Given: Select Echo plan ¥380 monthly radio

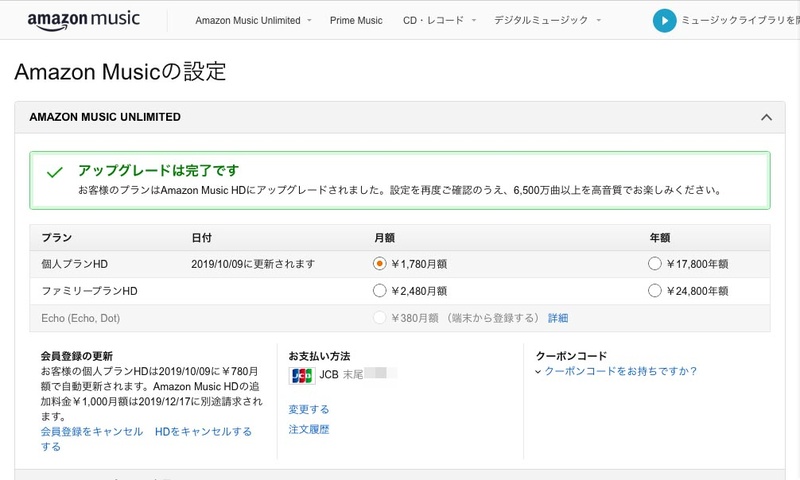Looking at the screenshot, I should pyautogui.click(x=379, y=318).
